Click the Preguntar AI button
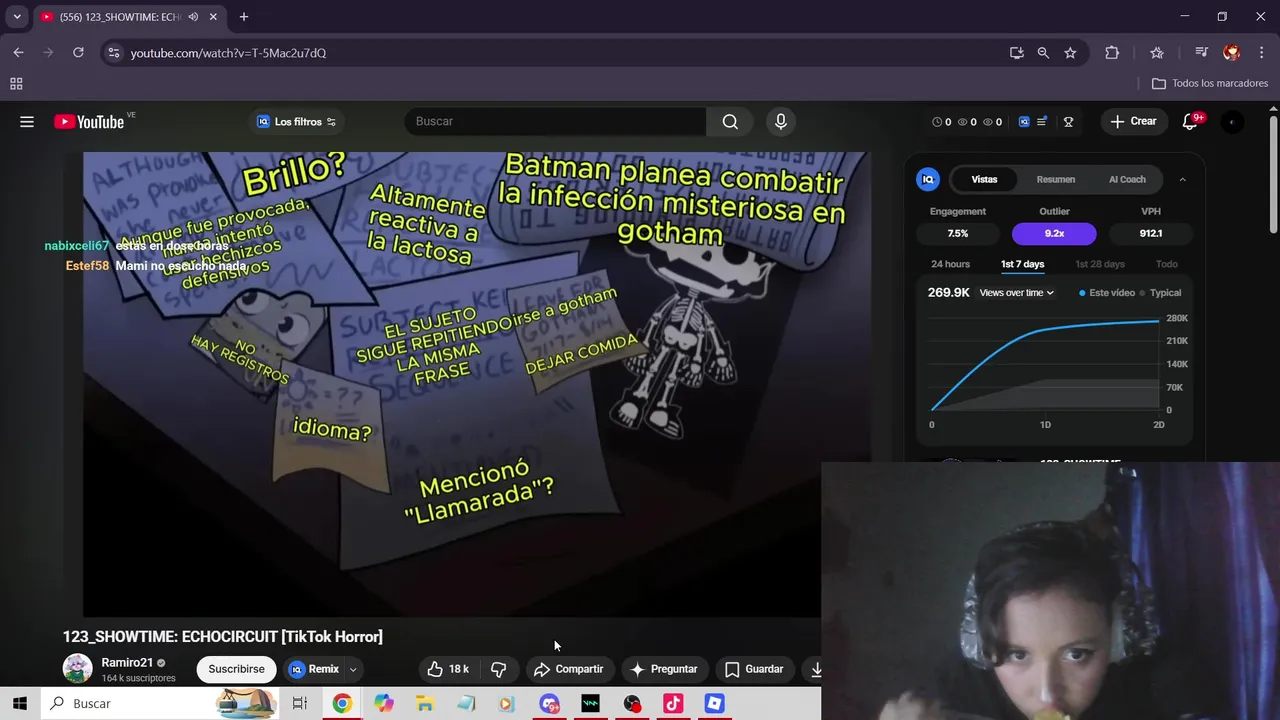 pyautogui.click(x=663, y=669)
